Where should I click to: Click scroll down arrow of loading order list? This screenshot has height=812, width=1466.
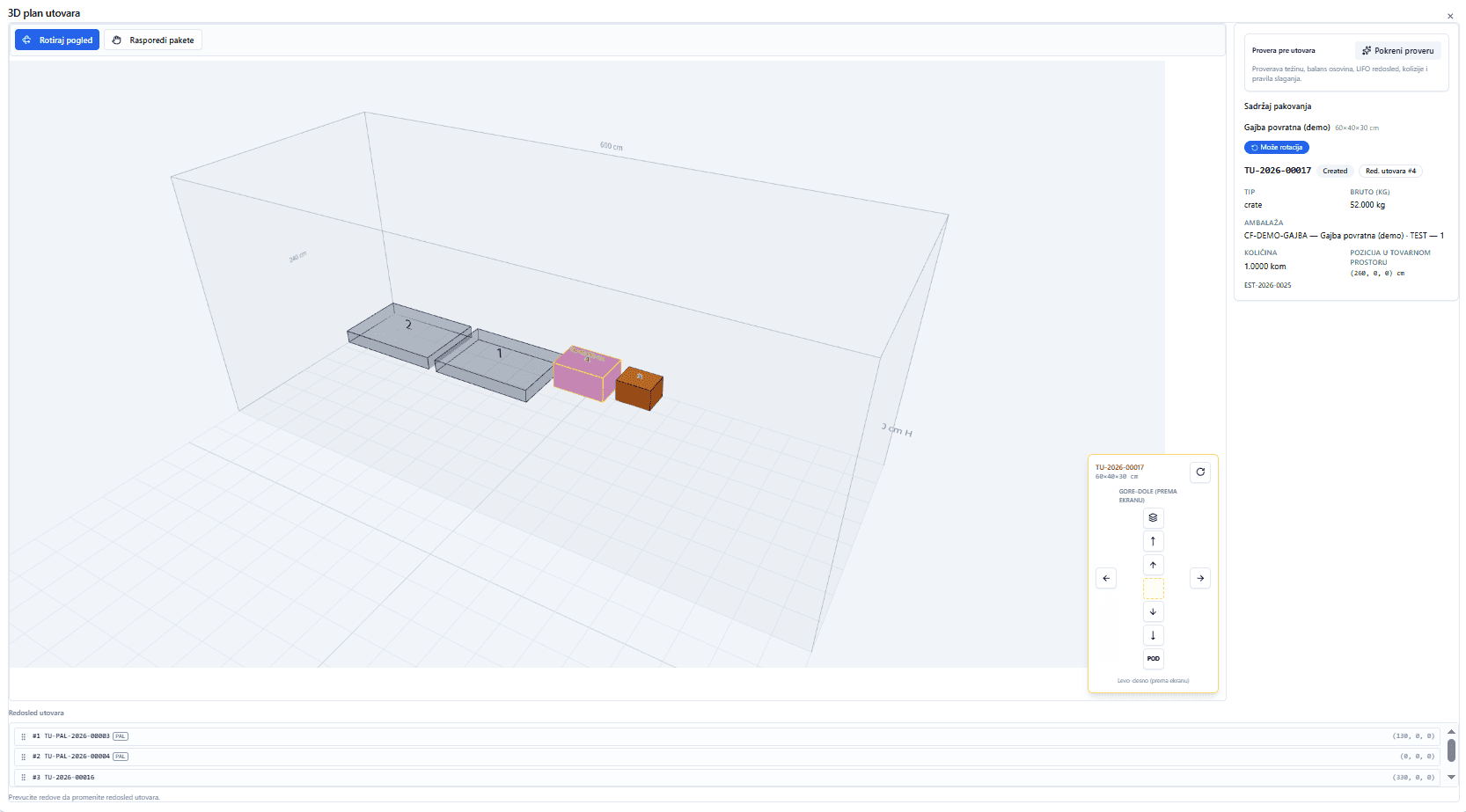click(1451, 777)
